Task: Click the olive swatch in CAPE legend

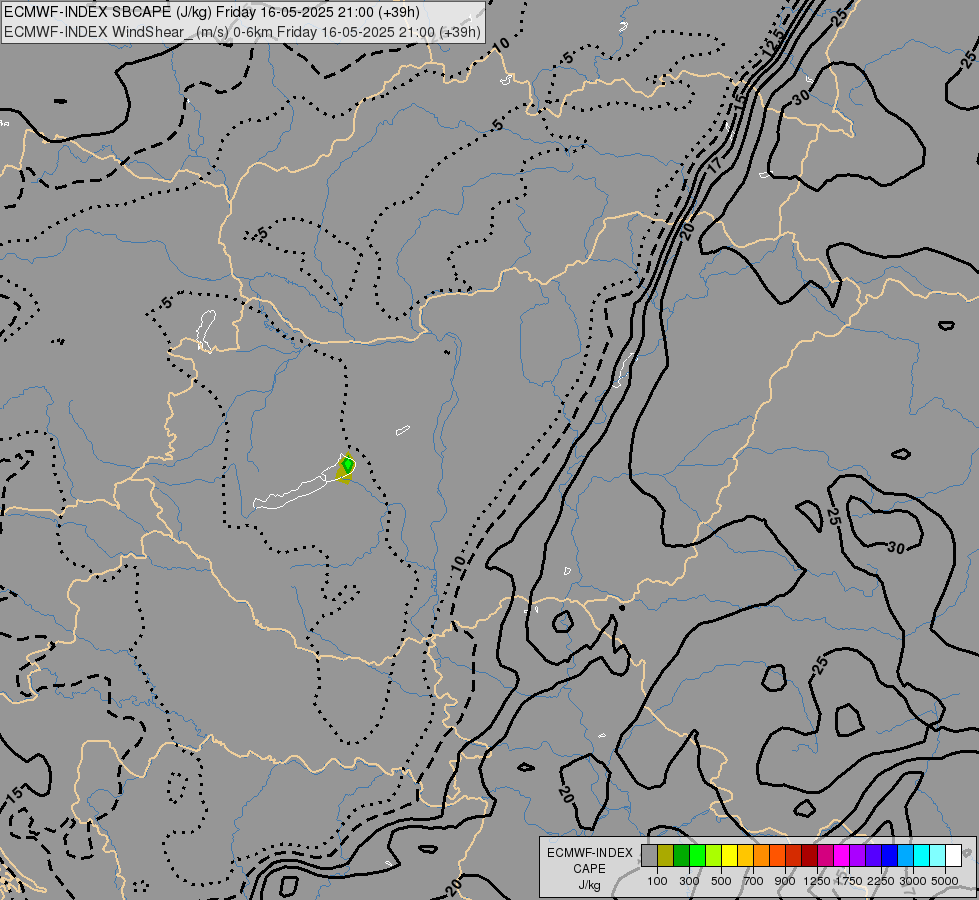Action: [x=666, y=855]
